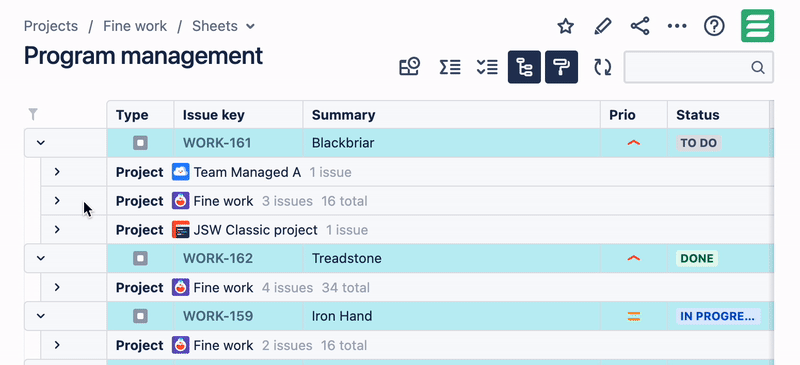
Task: Click the issue type icon for WORK-162
Action: [140, 258]
